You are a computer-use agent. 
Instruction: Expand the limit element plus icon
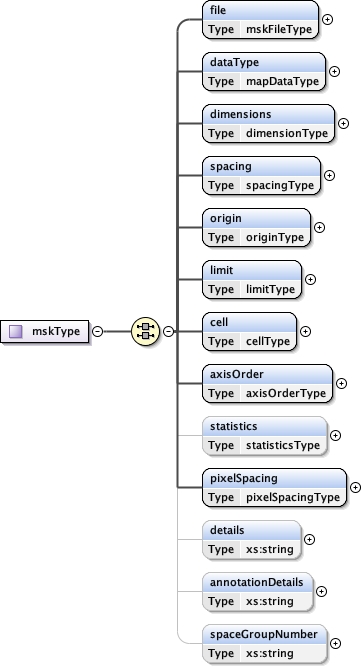coord(311,279)
